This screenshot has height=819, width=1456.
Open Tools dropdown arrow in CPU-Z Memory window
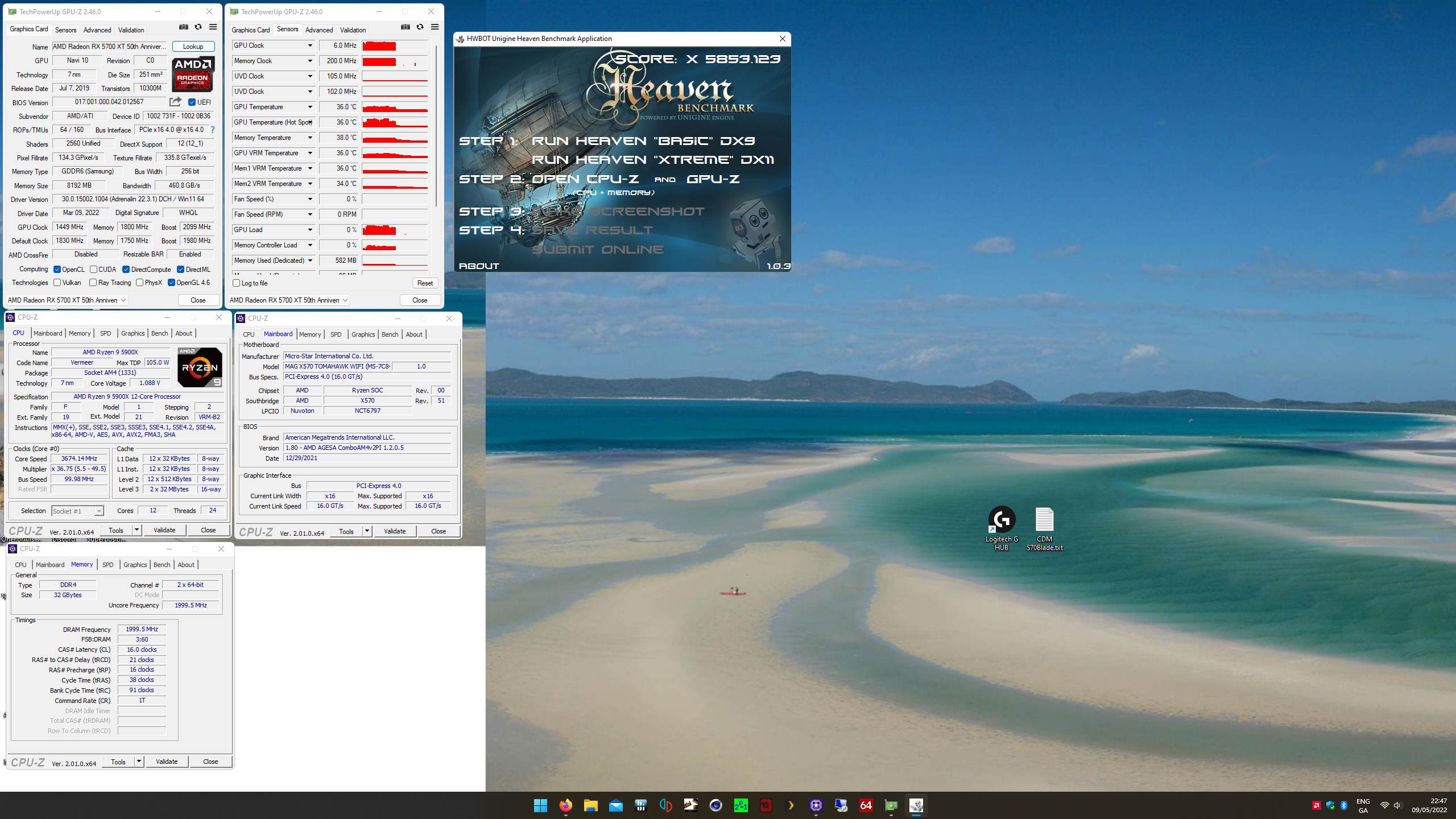(139, 762)
